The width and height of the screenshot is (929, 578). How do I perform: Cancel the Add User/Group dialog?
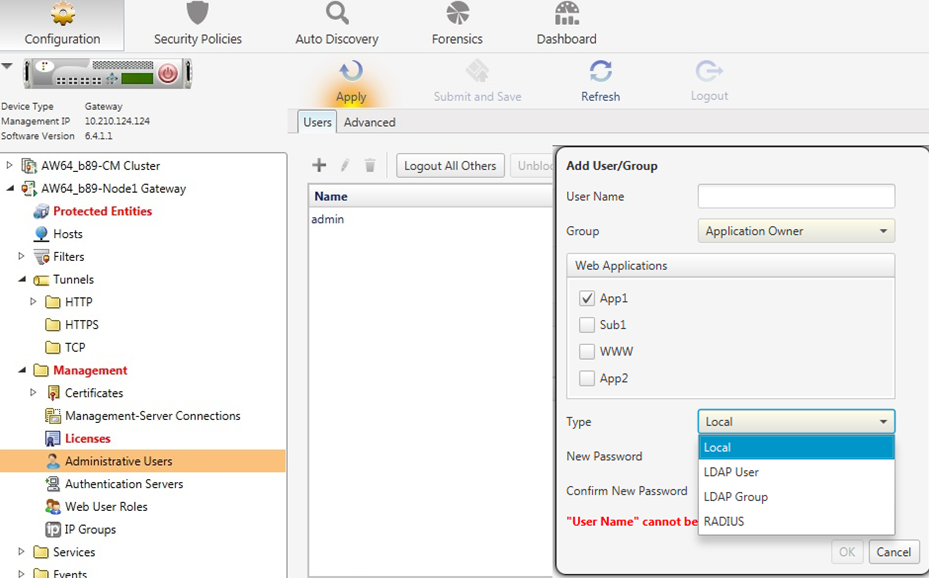point(893,551)
